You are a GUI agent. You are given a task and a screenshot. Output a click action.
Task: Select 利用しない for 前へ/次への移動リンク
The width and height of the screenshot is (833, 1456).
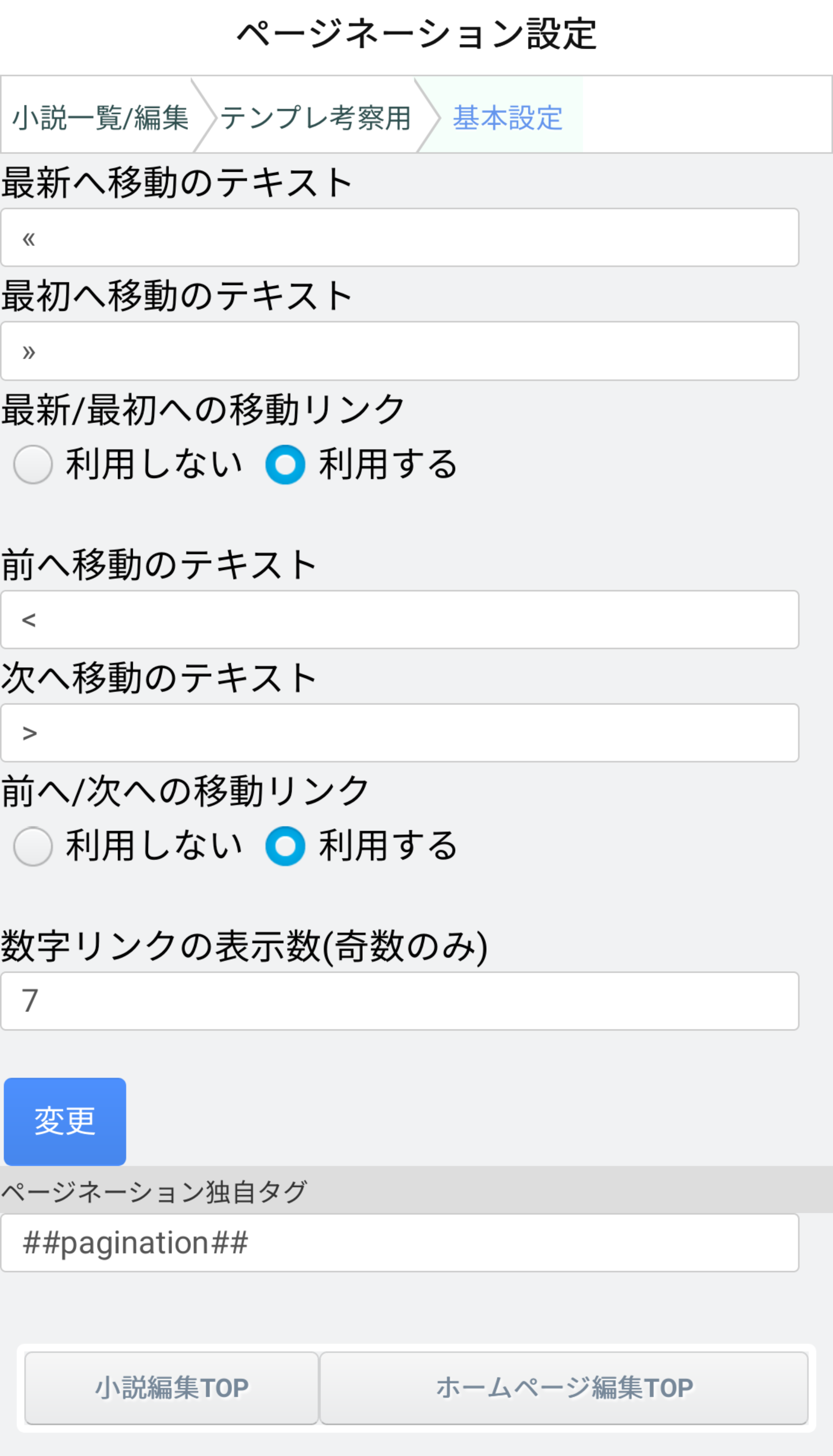33,847
